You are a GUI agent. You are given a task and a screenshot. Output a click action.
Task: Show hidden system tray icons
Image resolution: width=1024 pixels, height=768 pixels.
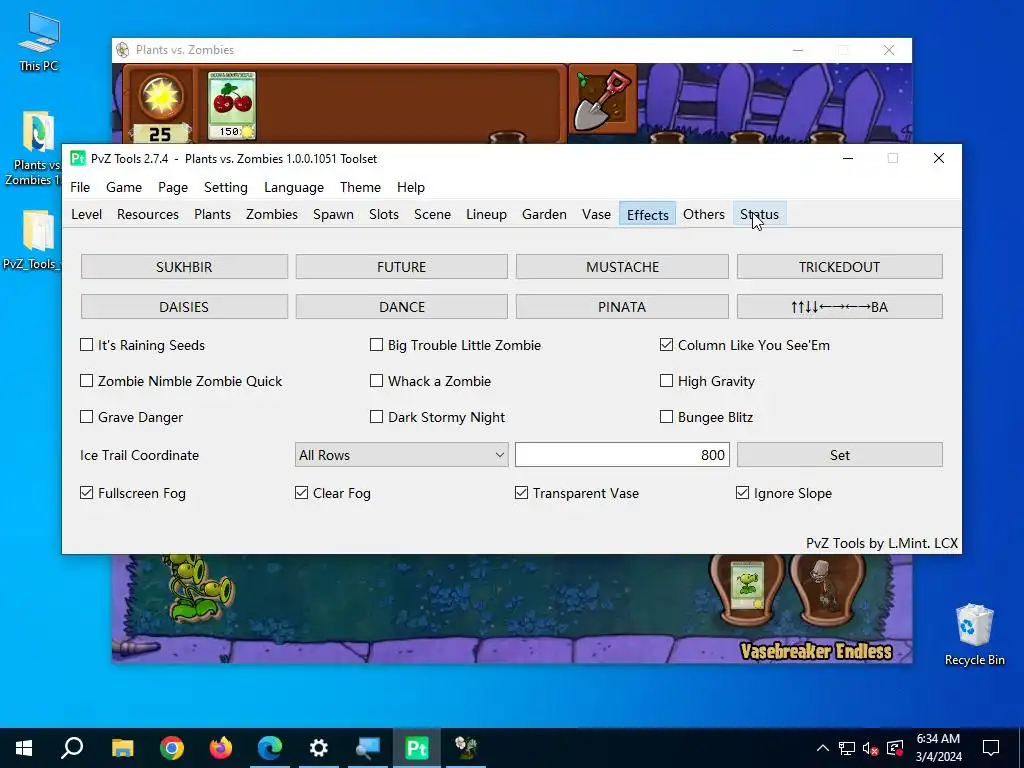point(823,748)
